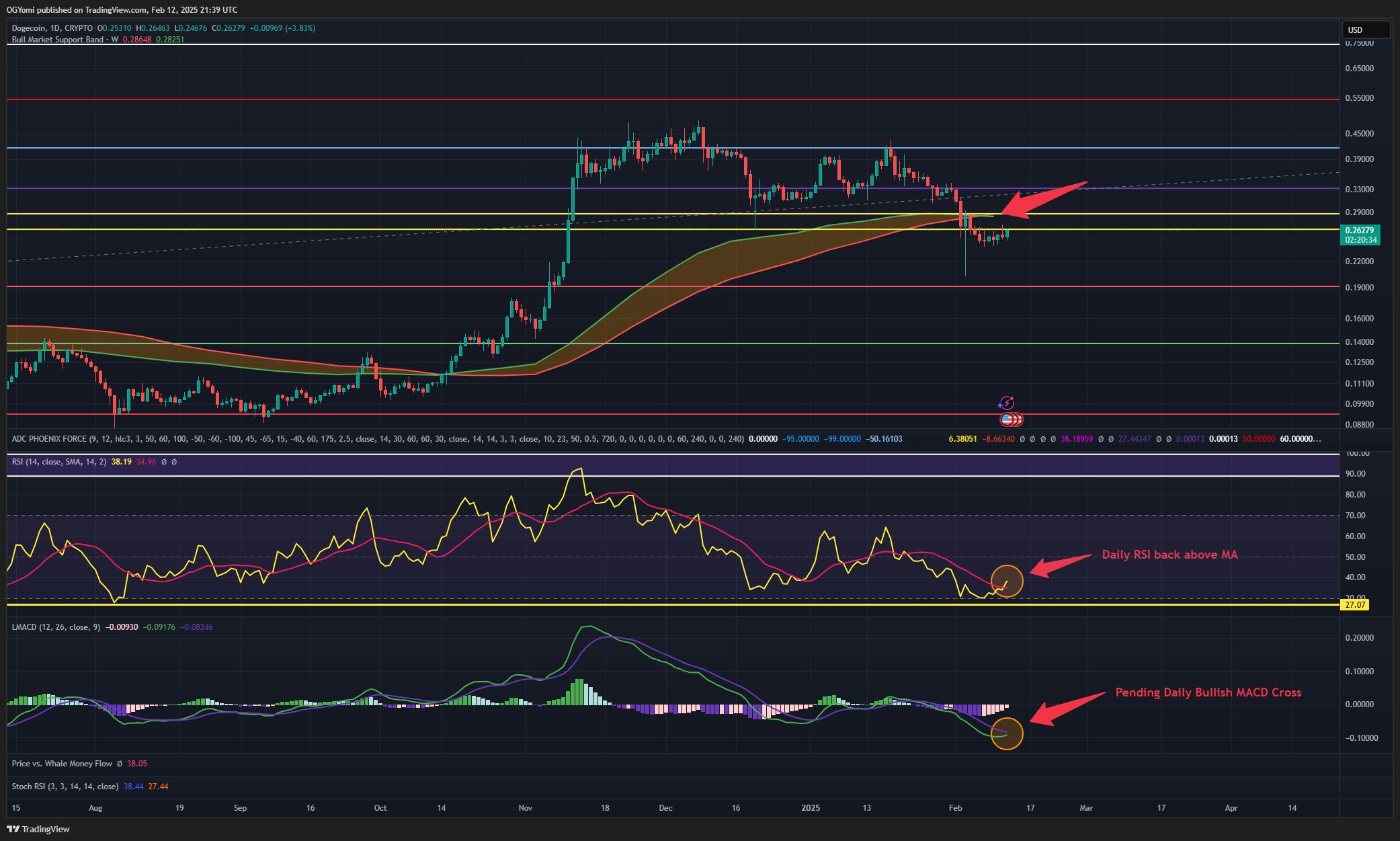The height and width of the screenshot is (841, 1400).
Task: Expand the collapsed Stoch RSI pane
Action: click(65, 787)
